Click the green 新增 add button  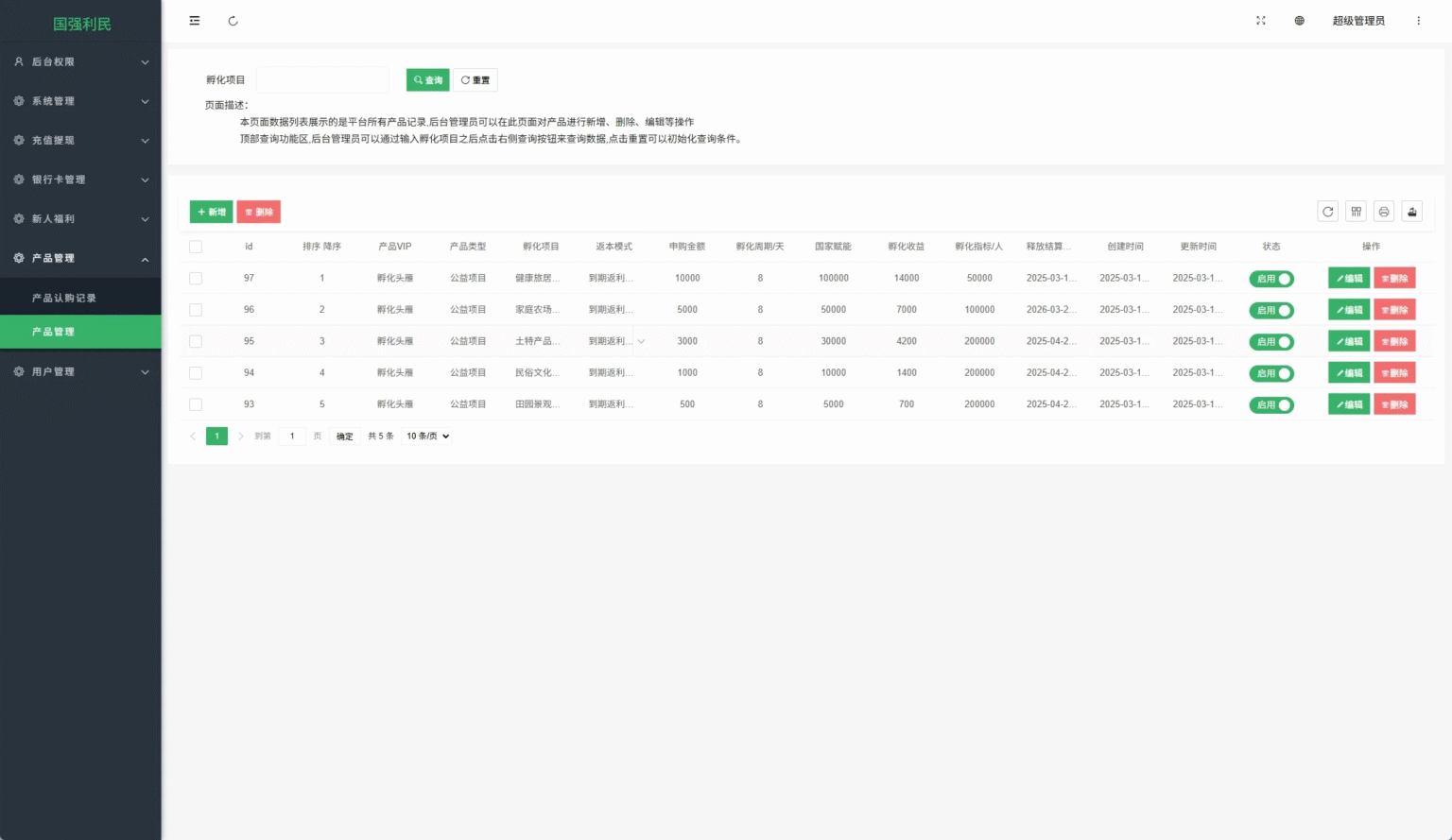[x=211, y=212]
